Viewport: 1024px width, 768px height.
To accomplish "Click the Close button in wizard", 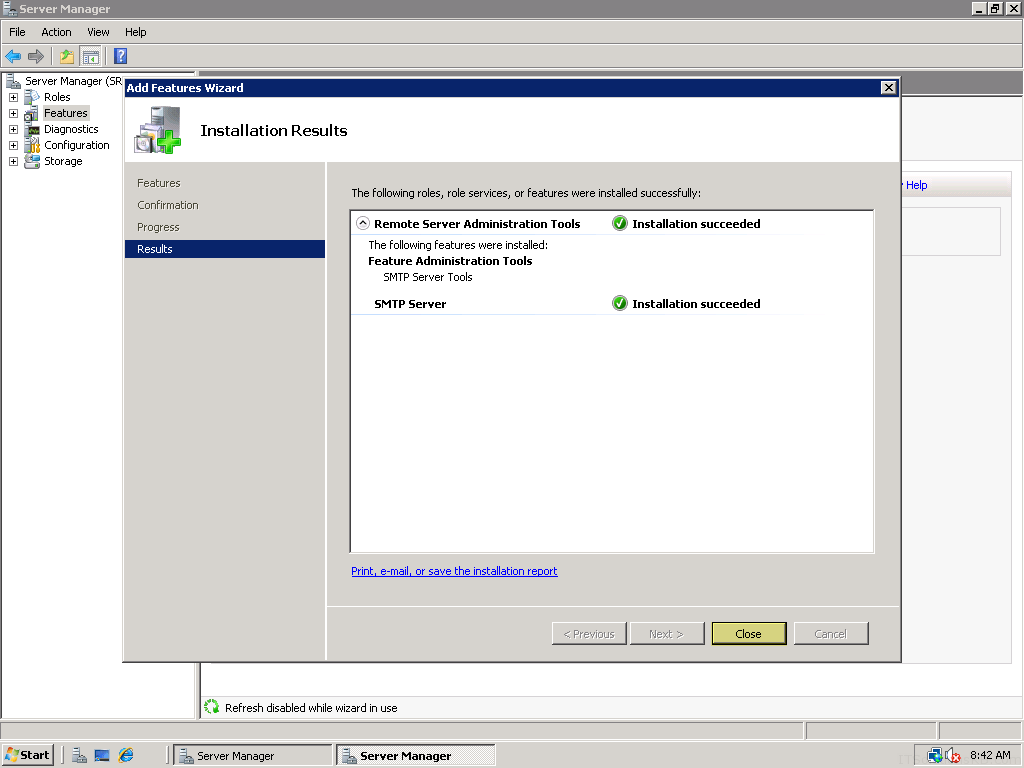I will pos(748,633).
